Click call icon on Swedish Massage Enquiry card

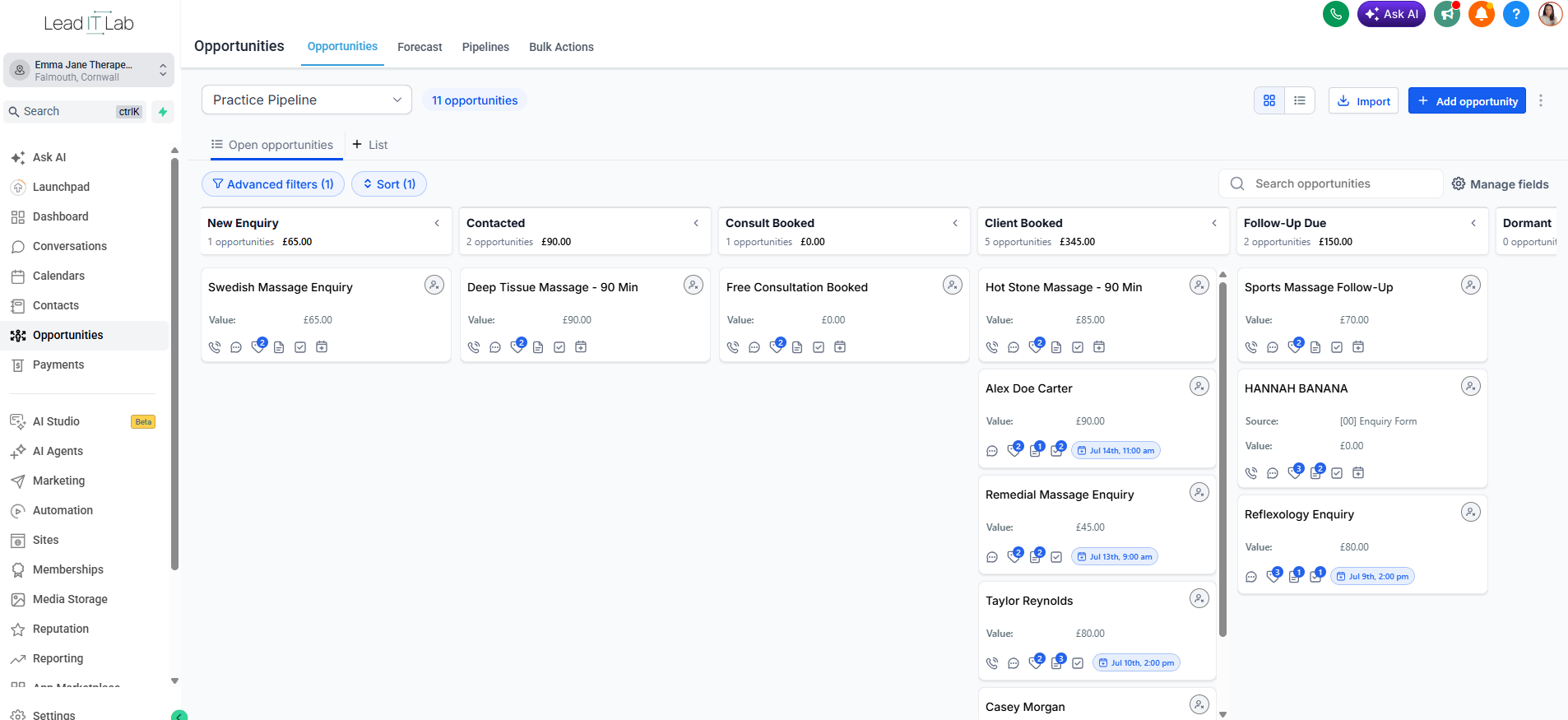pos(215,347)
